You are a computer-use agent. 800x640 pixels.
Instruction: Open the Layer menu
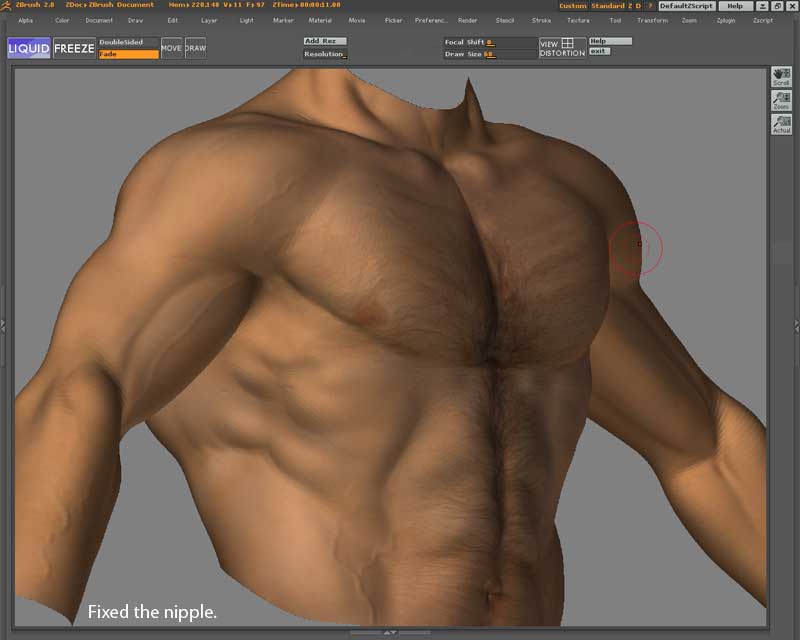(209, 20)
